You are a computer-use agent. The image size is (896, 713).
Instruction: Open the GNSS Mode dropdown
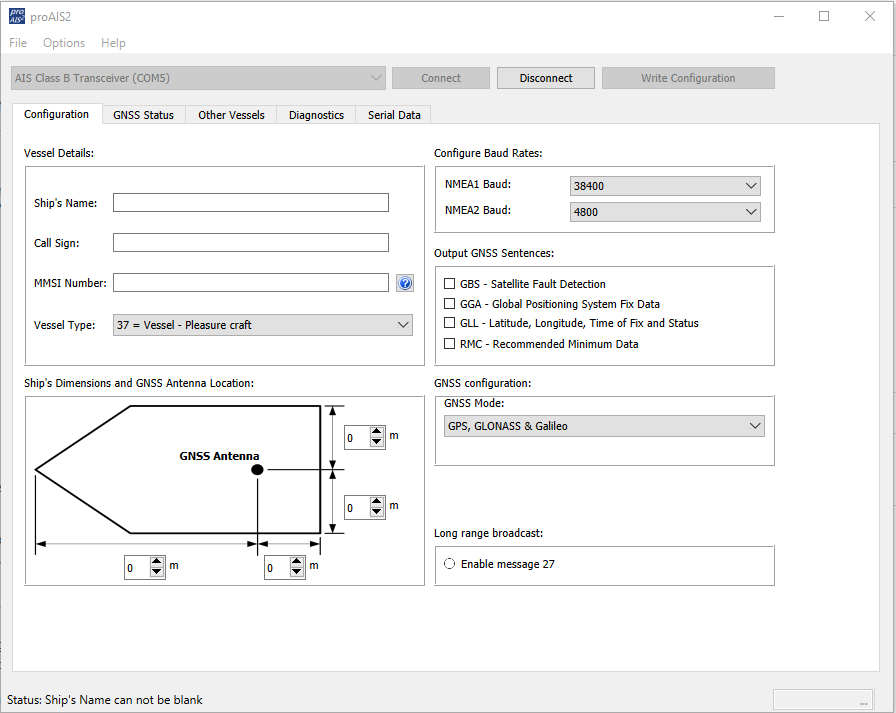click(604, 426)
